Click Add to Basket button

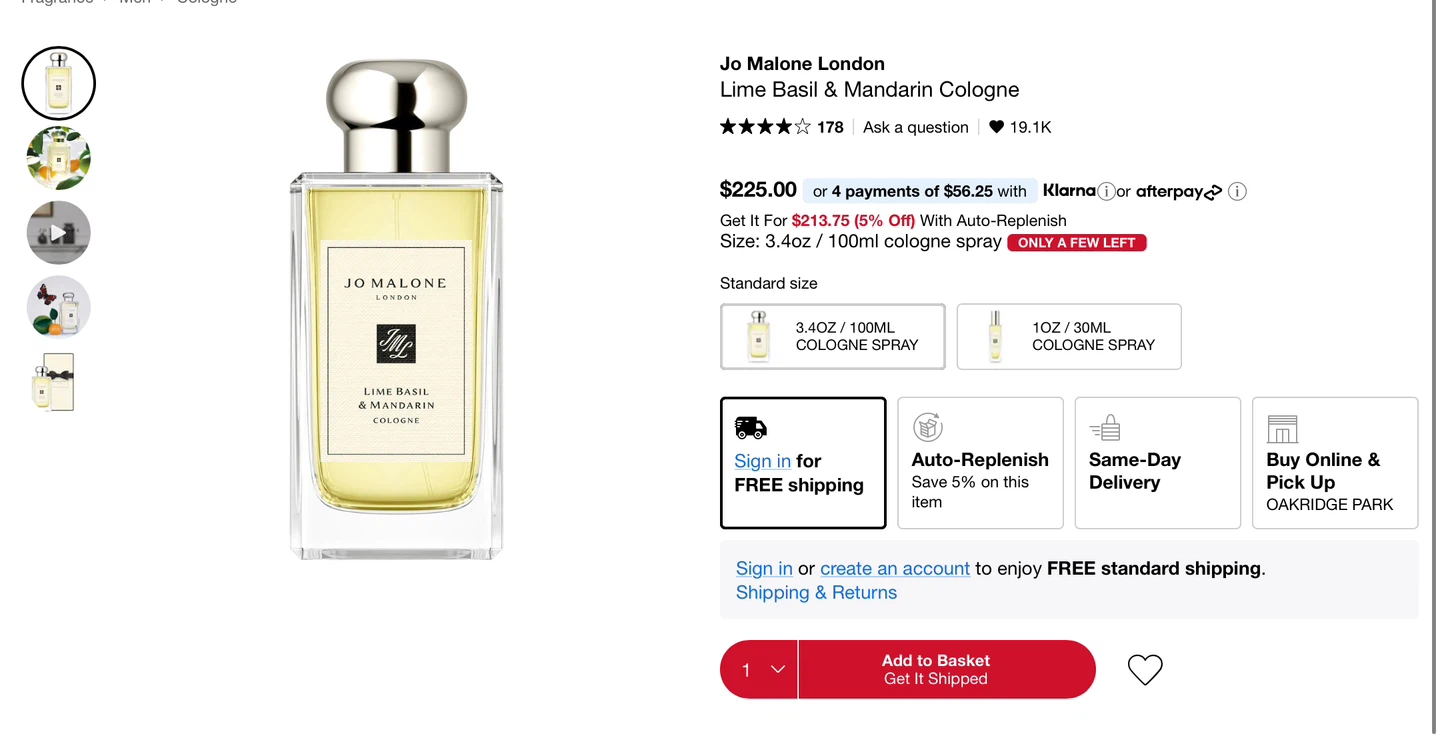pyautogui.click(x=947, y=669)
